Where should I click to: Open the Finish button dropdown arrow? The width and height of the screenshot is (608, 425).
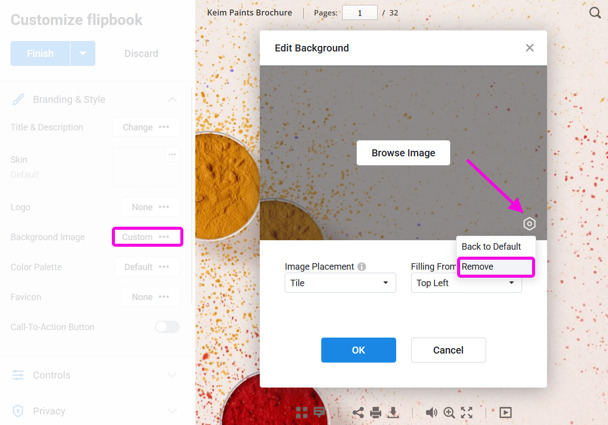[83, 54]
